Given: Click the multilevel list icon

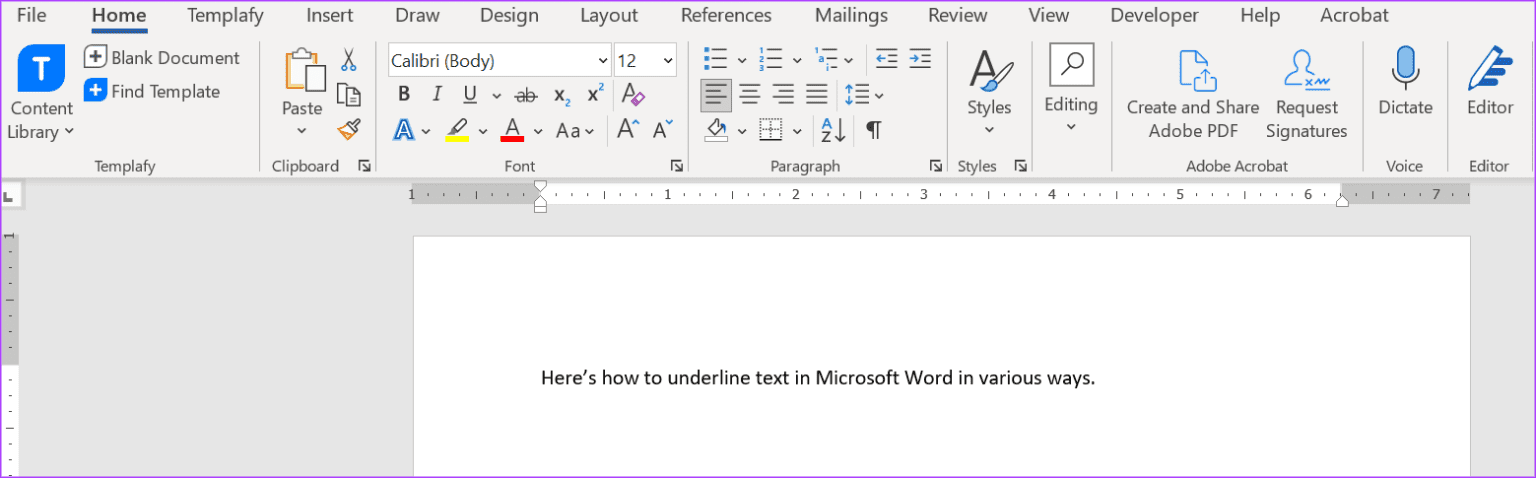Looking at the screenshot, I should (825, 59).
